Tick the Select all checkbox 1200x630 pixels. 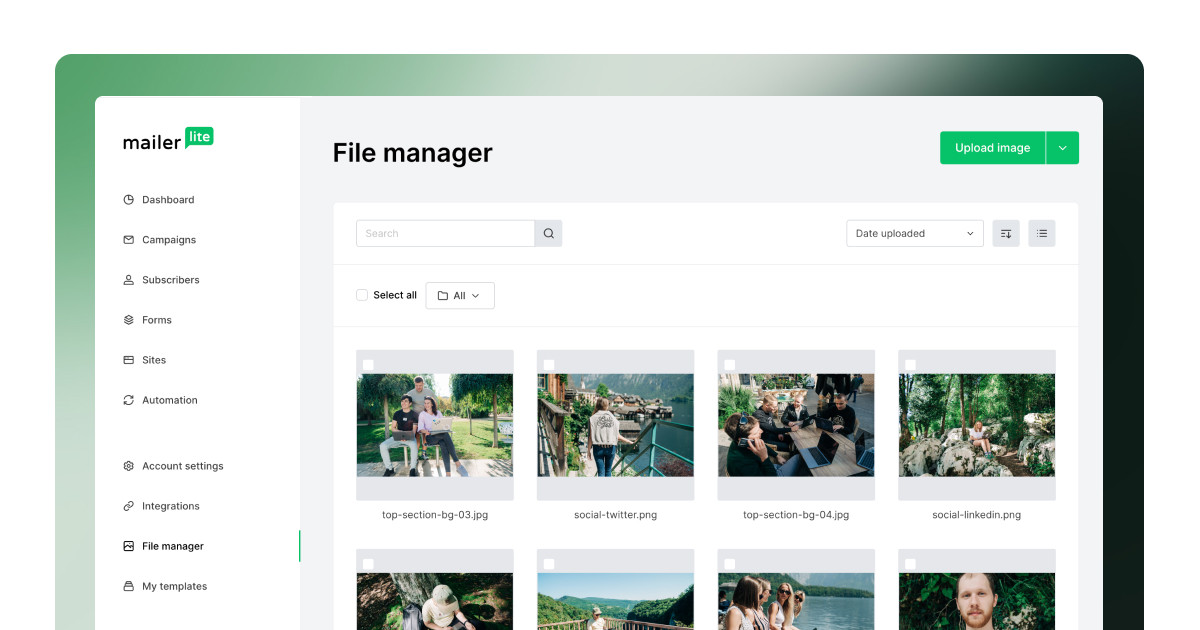point(362,295)
